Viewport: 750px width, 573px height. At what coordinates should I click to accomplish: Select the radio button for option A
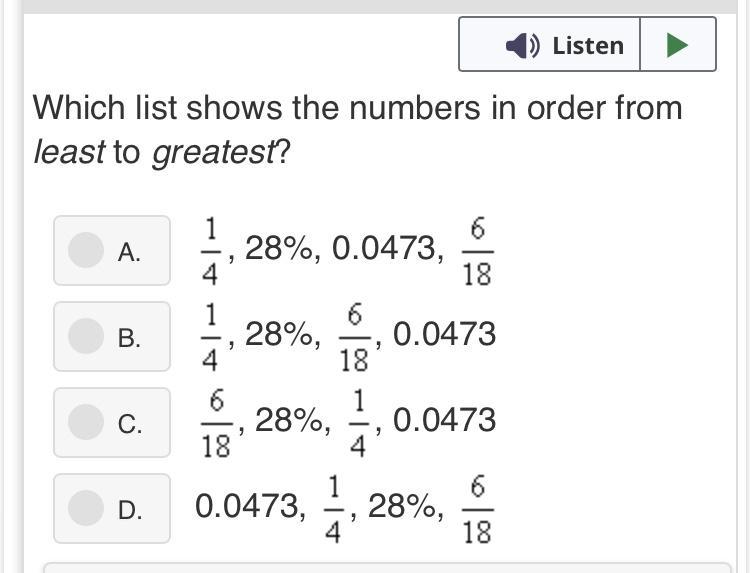pyautogui.click(x=86, y=250)
